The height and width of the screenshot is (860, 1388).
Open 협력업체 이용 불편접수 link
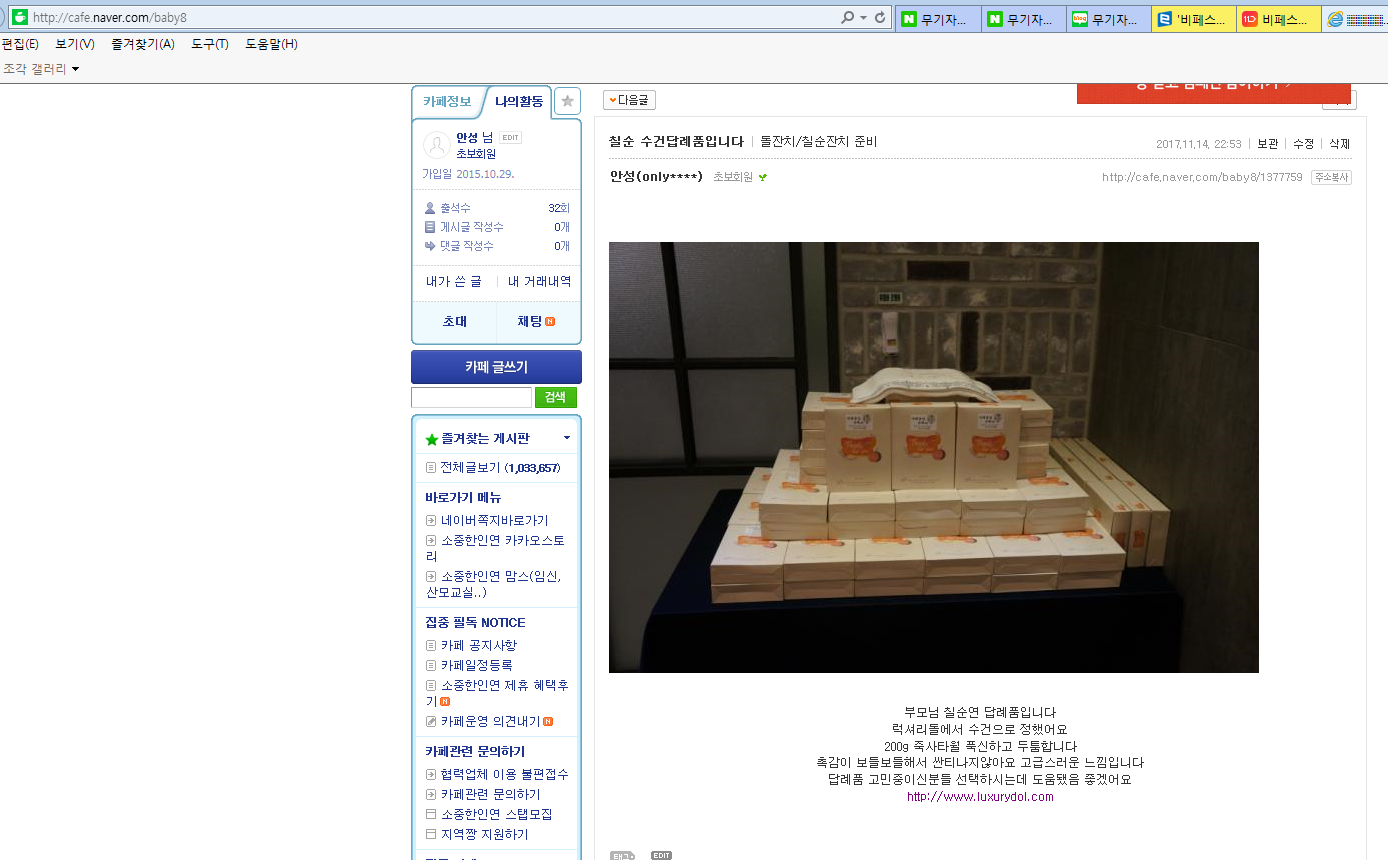pos(504,775)
